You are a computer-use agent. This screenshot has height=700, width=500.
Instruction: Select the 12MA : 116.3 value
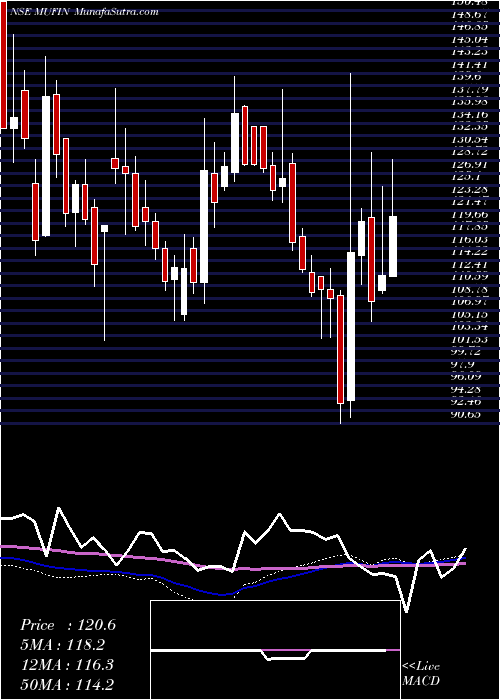pyautogui.click(x=67, y=665)
